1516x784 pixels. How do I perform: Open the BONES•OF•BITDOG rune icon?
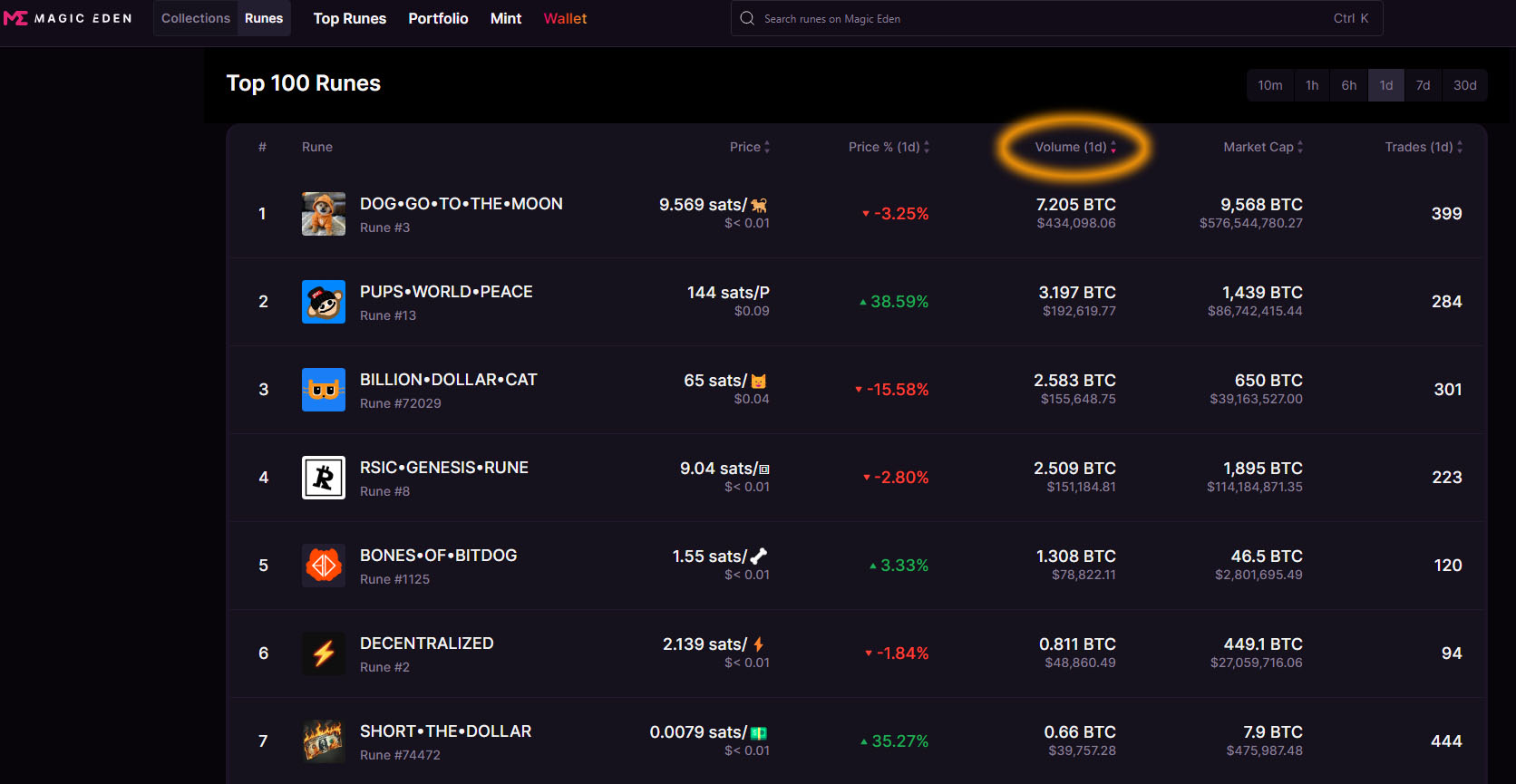324,566
